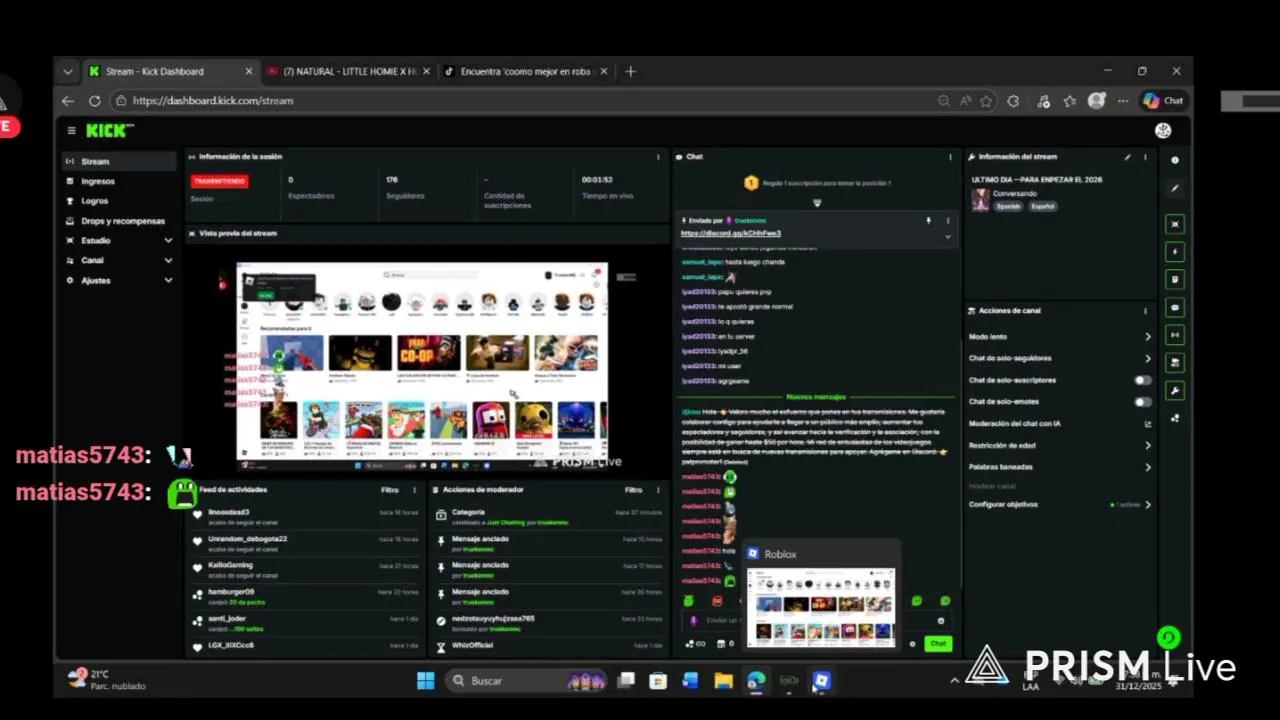The width and height of the screenshot is (1280, 720).
Task: Click the Spanish language tag
Action: (x=1008, y=207)
